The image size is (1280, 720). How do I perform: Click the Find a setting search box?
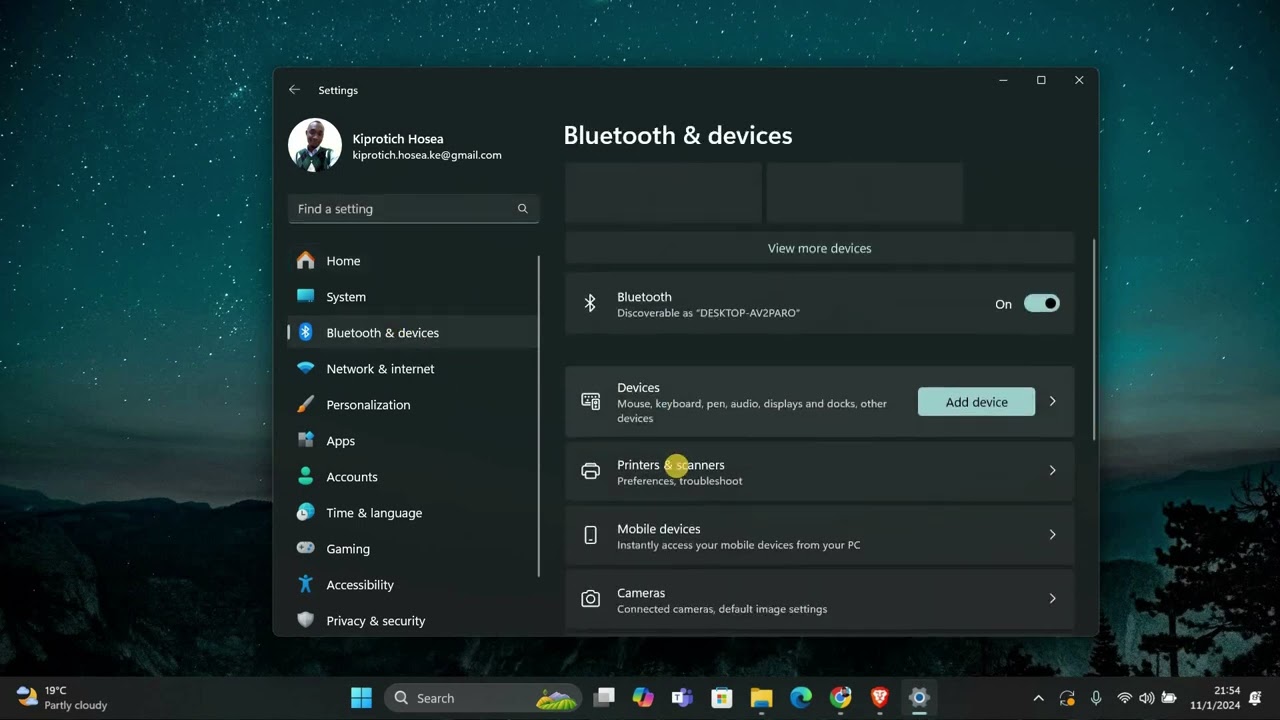pyautogui.click(x=413, y=209)
